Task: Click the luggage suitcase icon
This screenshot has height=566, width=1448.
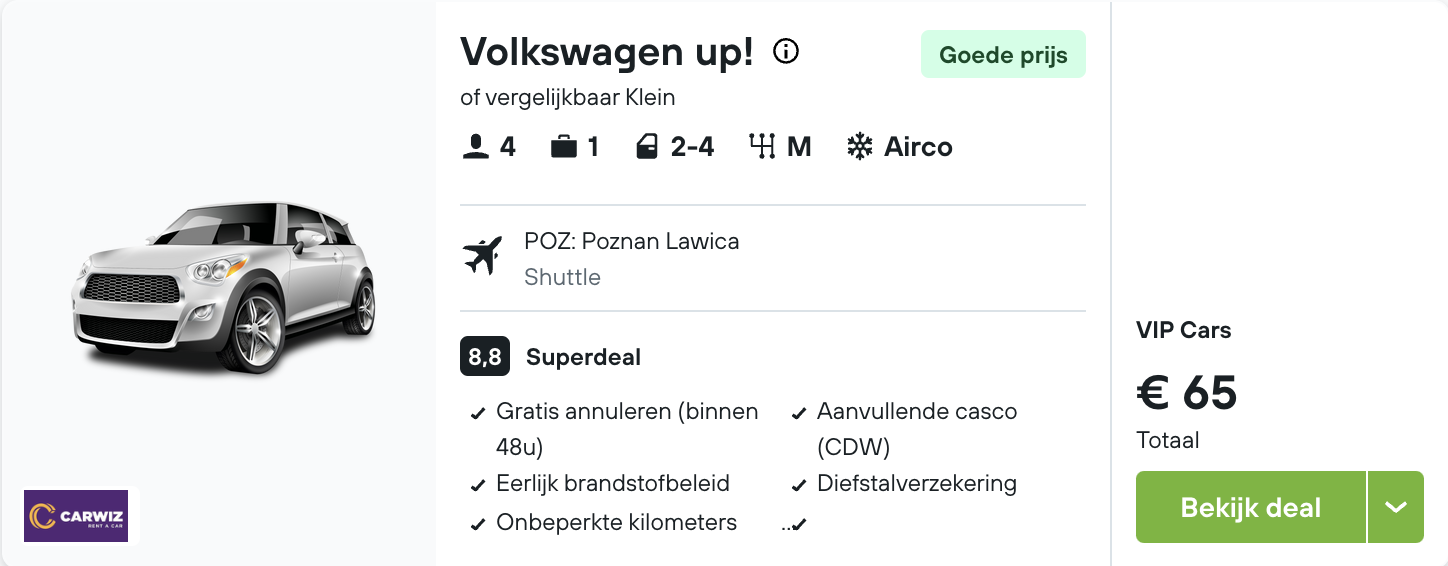Action: click(564, 147)
